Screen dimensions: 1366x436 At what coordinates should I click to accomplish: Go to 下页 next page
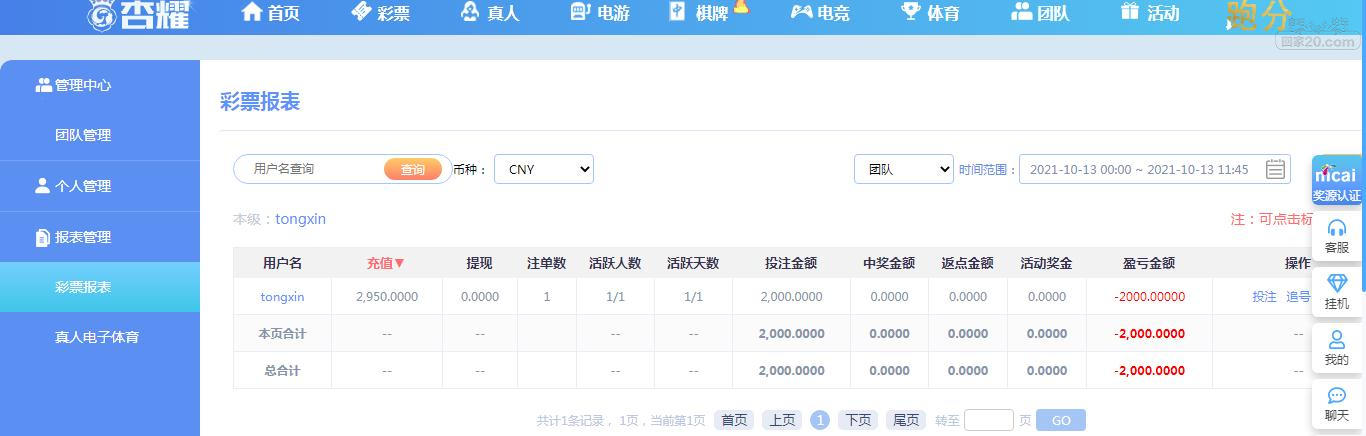pos(858,420)
